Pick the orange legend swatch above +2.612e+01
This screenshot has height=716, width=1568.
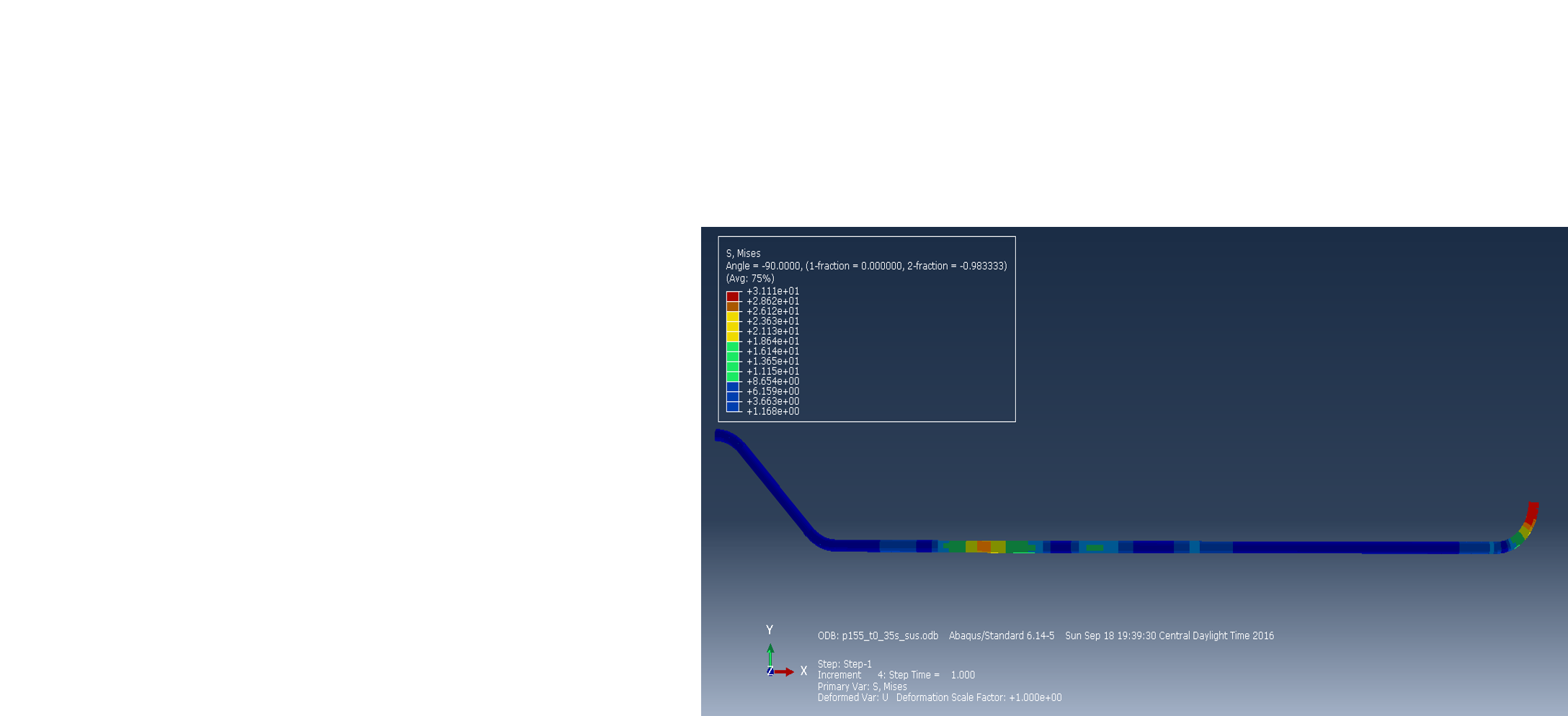coord(733,307)
